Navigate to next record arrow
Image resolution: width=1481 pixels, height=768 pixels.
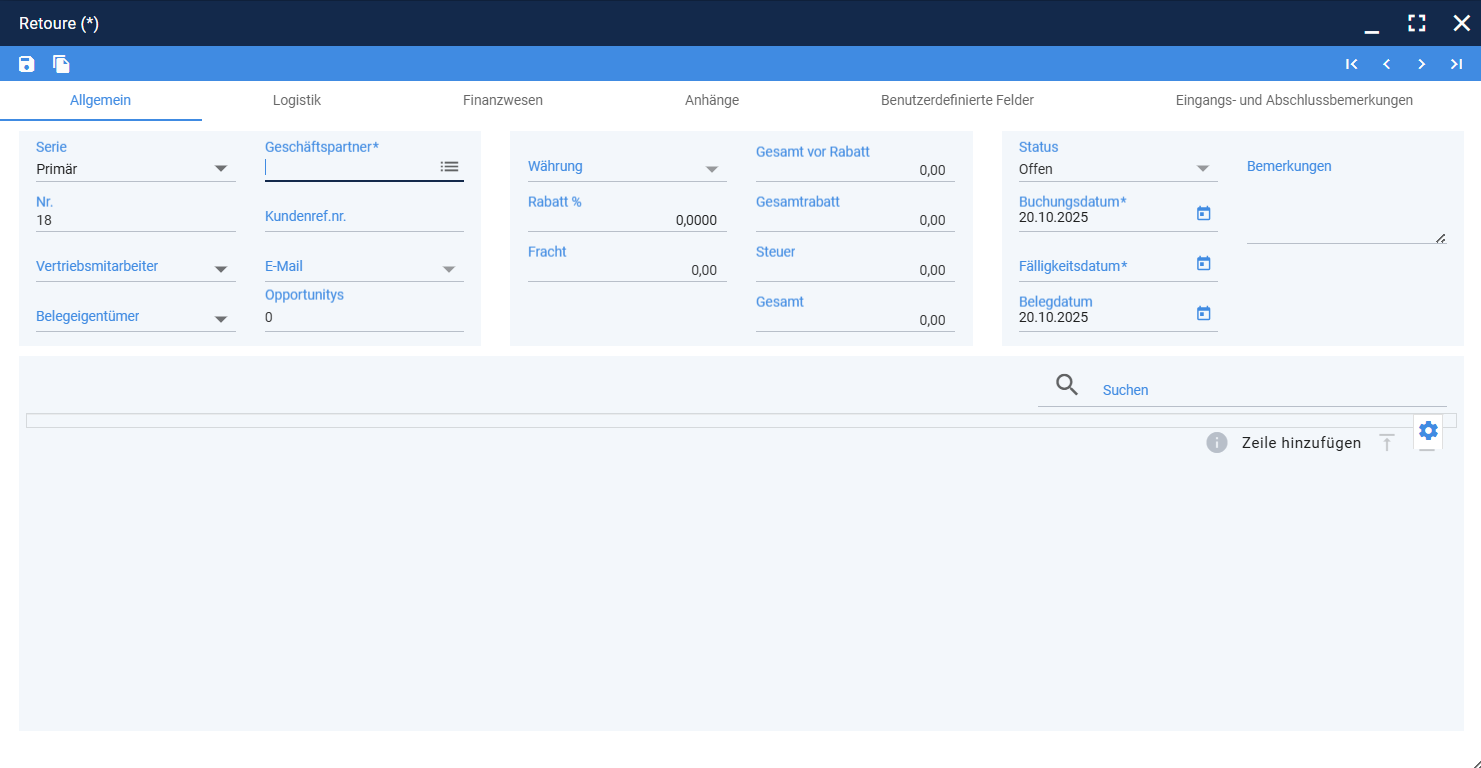[x=1421, y=64]
